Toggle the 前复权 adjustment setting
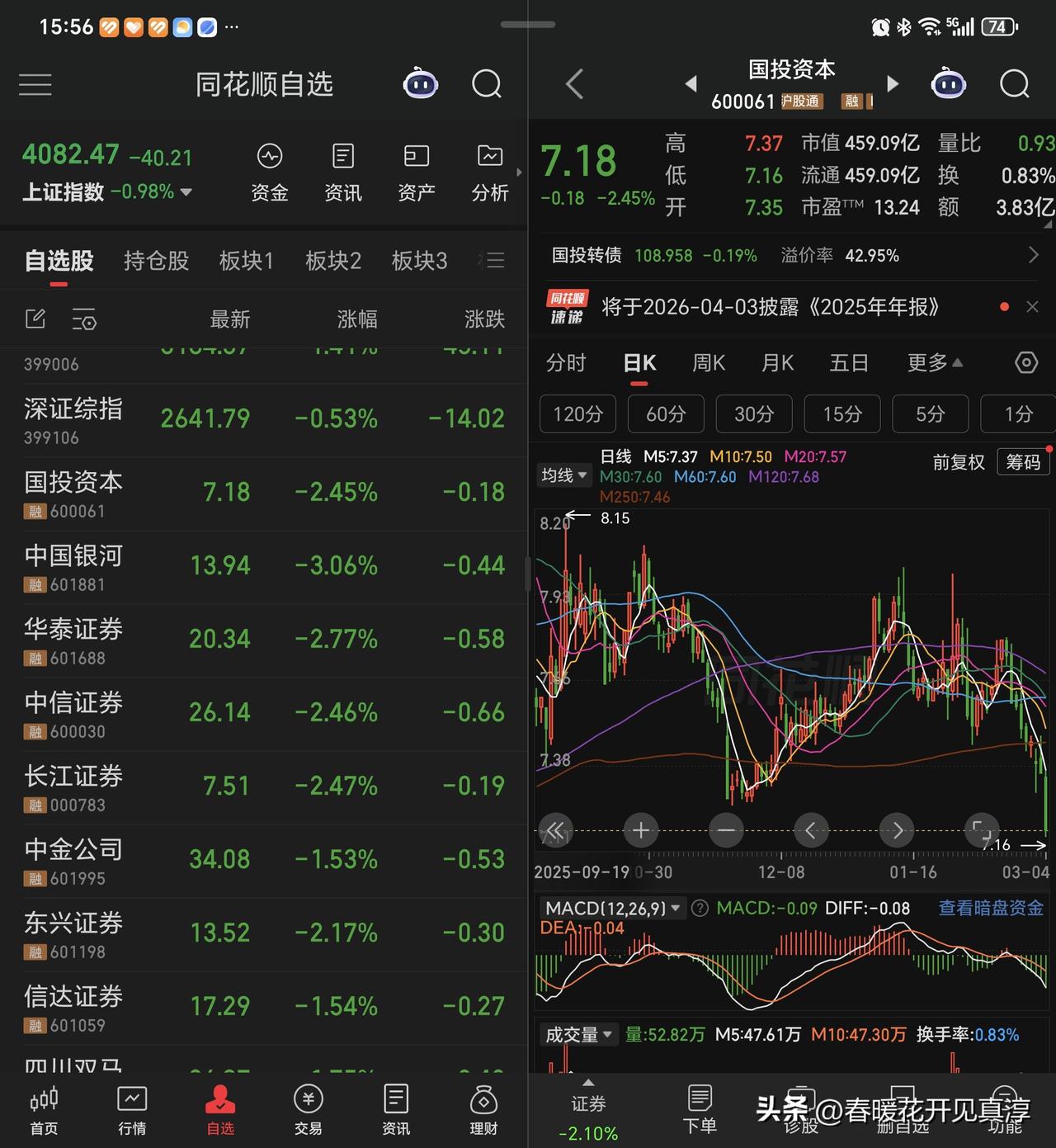 959,462
